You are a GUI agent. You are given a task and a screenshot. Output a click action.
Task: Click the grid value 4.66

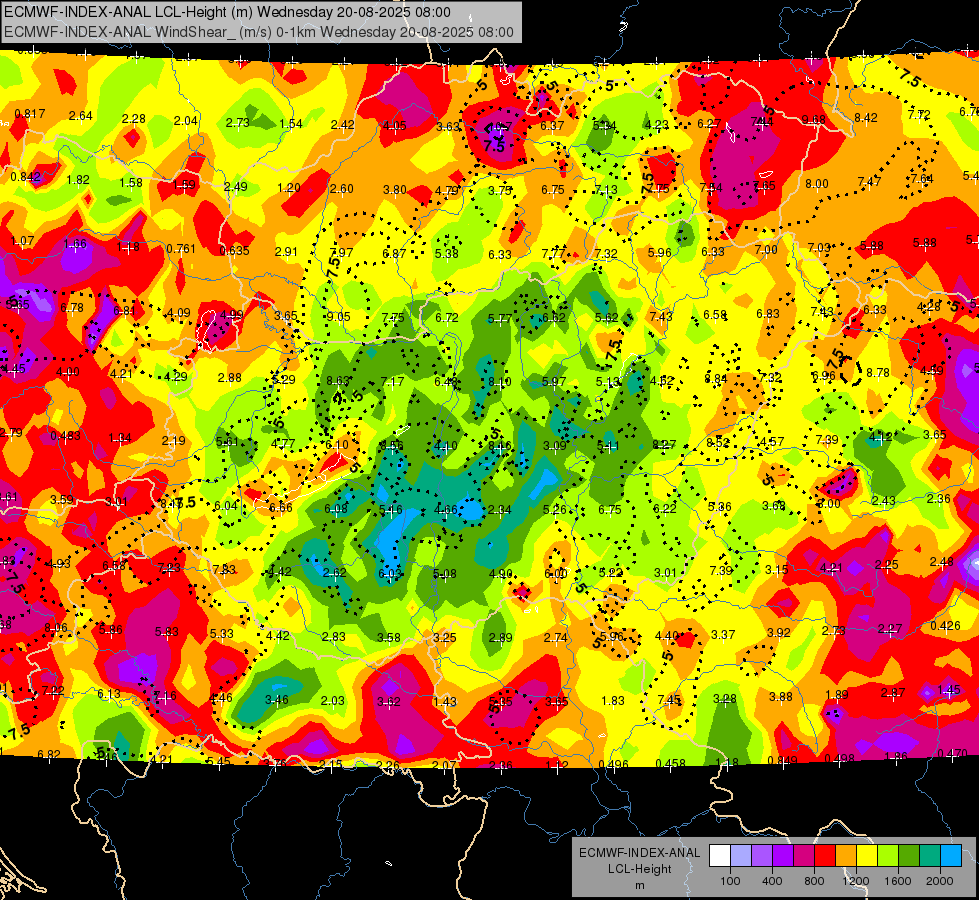[445, 510]
